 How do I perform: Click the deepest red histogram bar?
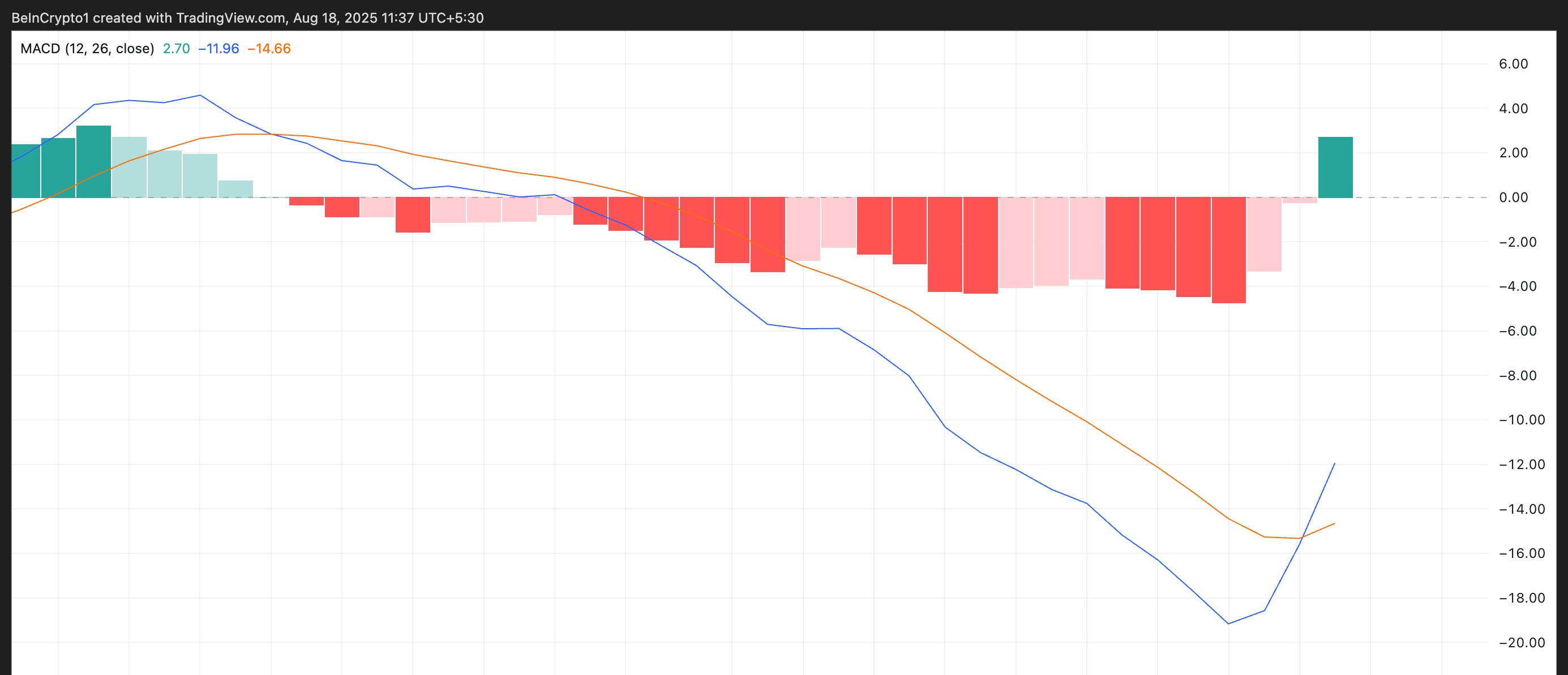[x=1228, y=250]
